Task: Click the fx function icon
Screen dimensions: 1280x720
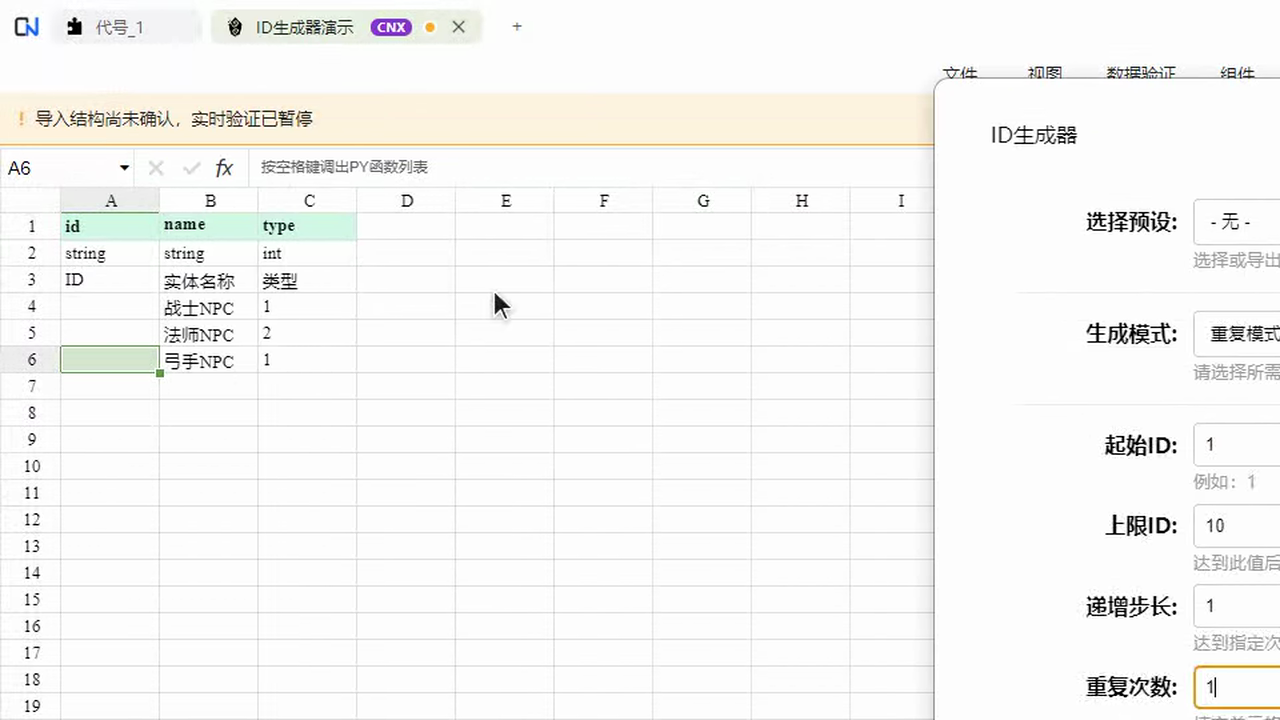Action: coord(224,168)
